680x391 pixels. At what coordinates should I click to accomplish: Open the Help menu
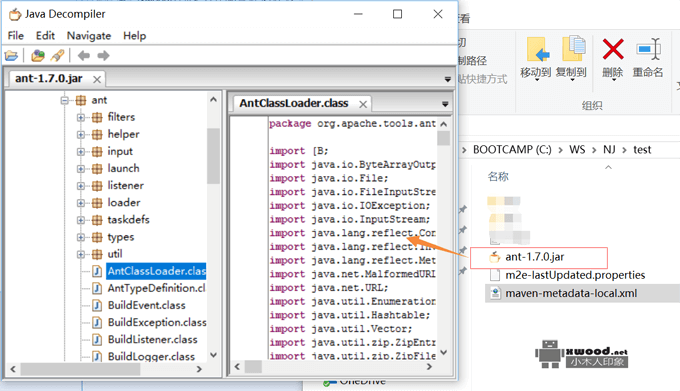(x=134, y=36)
